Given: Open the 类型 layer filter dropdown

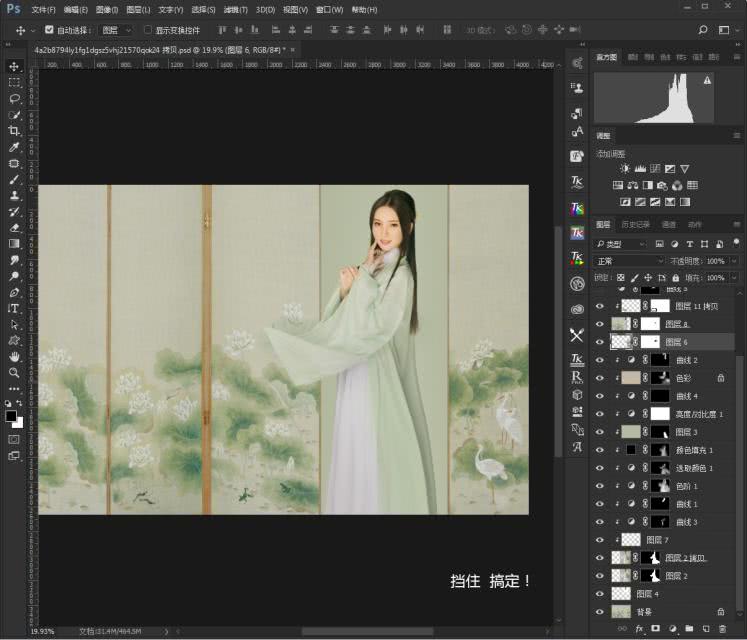Looking at the screenshot, I should click(x=621, y=244).
